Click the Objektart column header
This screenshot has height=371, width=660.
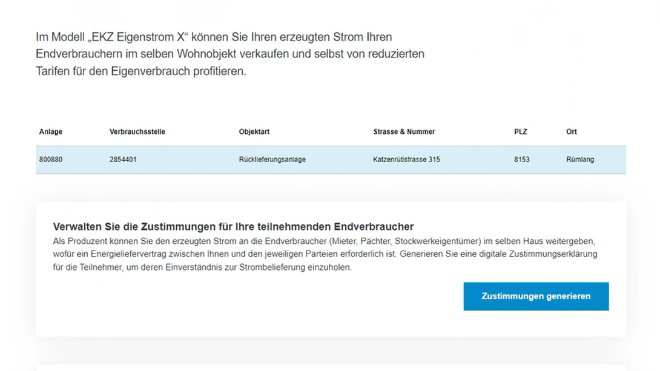[254, 131]
